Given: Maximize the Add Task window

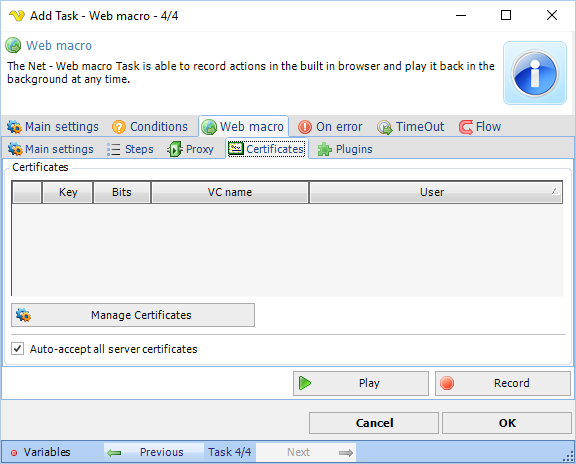Looking at the screenshot, I should [x=506, y=15].
